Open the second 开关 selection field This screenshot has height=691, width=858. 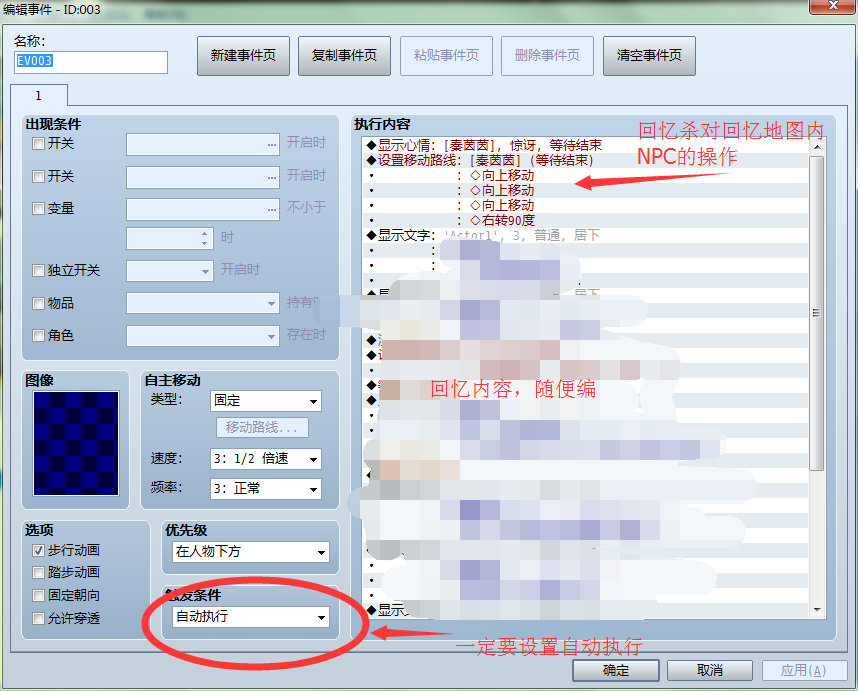coord(203,177)
